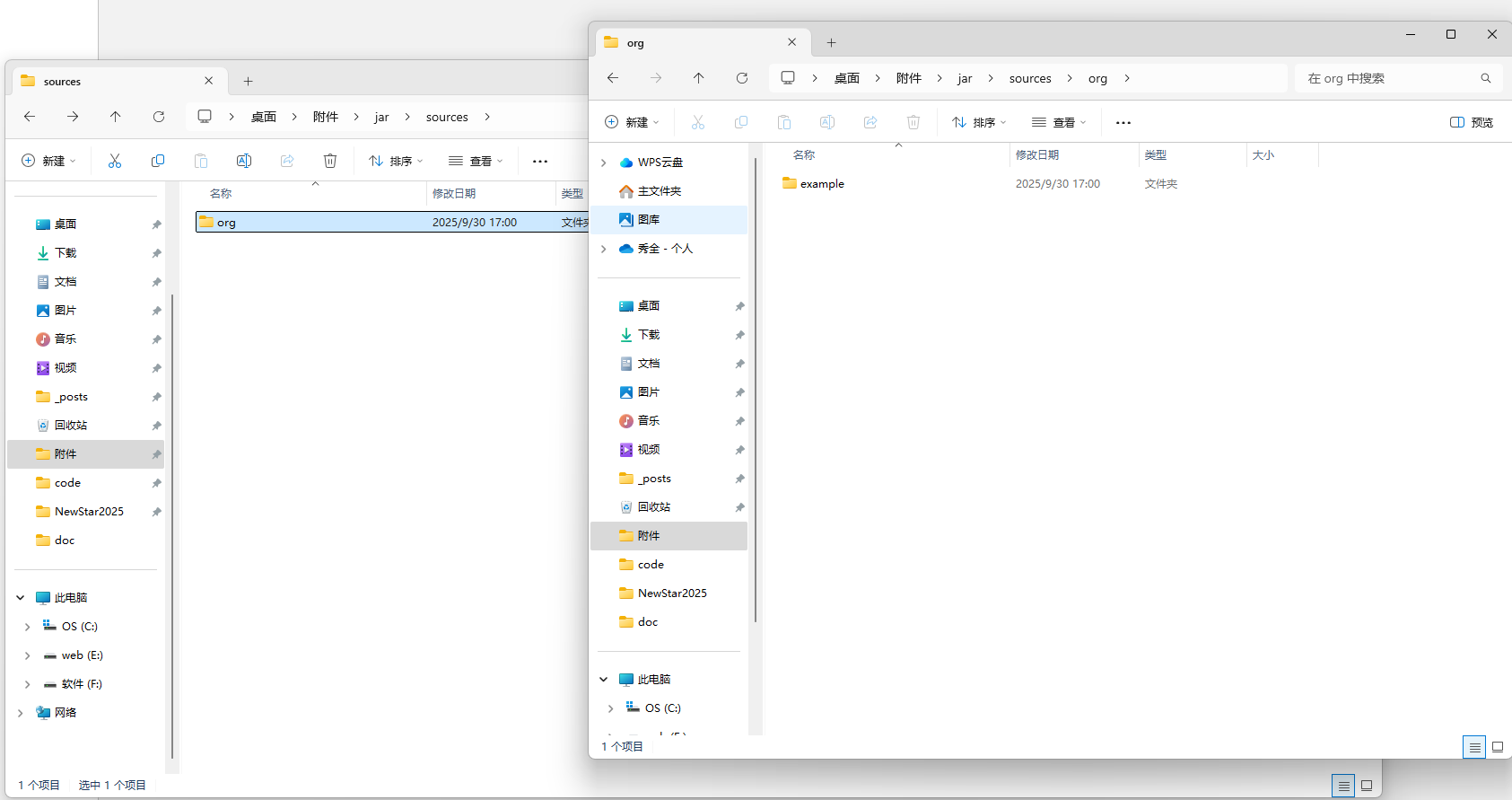
Task: Click the Cut icon in sources window
Action: (115, 161)
